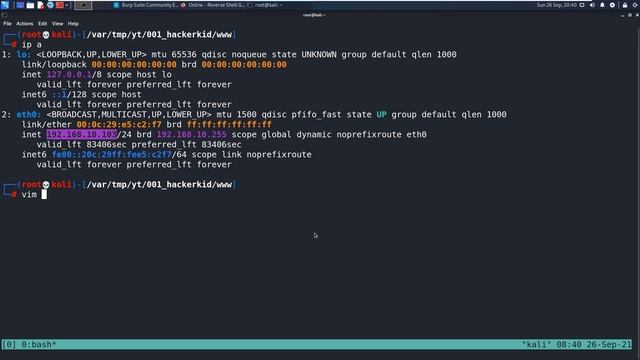Close the terminal window

tap(637, 15)
